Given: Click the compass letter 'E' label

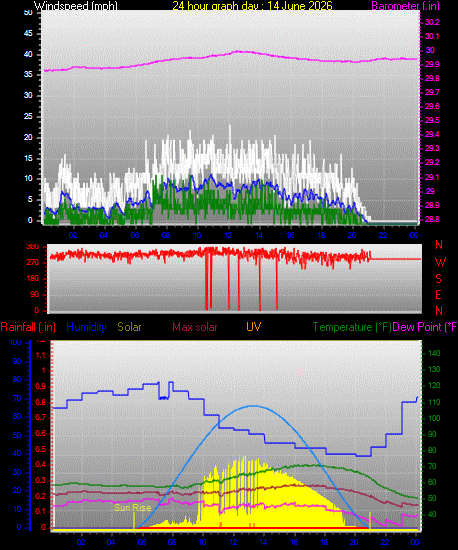Looking at the screenshot, I should 438,295.
